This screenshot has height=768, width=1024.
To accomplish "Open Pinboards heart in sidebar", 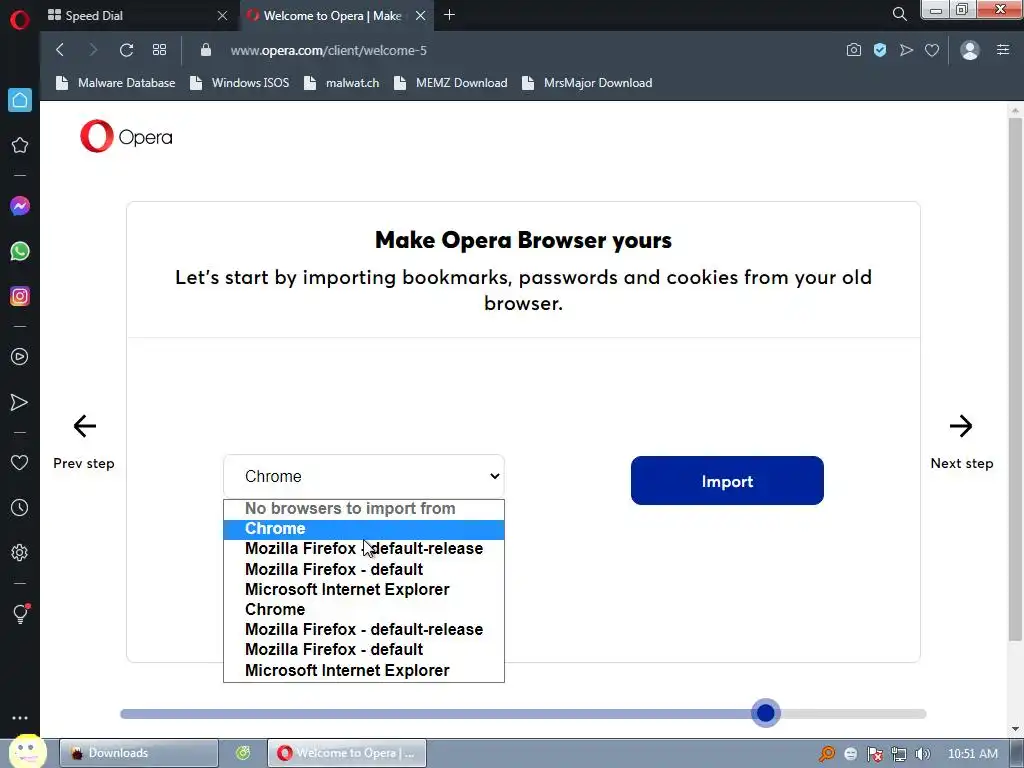I will click(20, 462).
